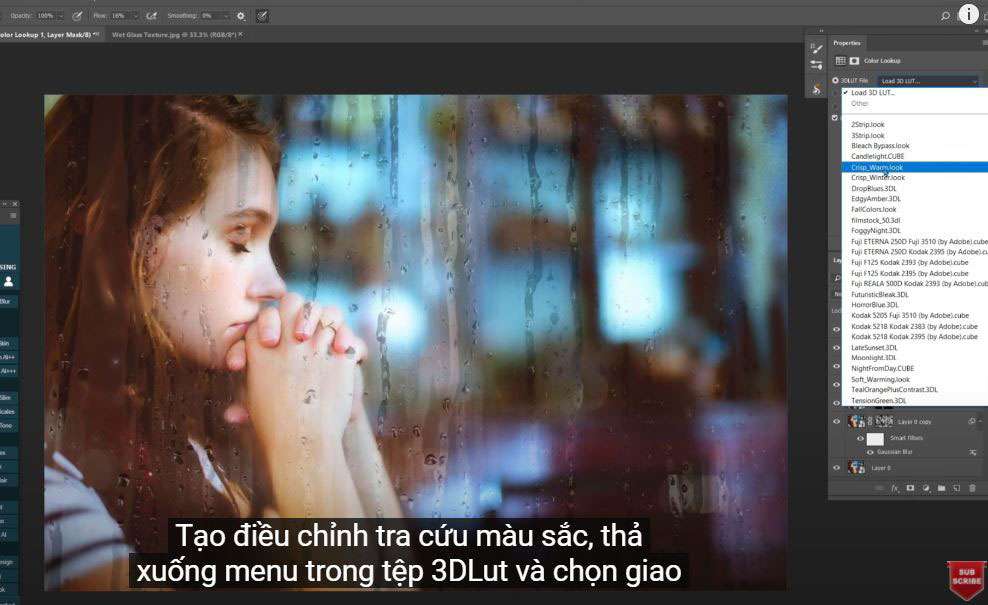Viewport: 988px width, 605px height.
Task: Select the Color Lookup grid icon in Properties
Action: 841,60
